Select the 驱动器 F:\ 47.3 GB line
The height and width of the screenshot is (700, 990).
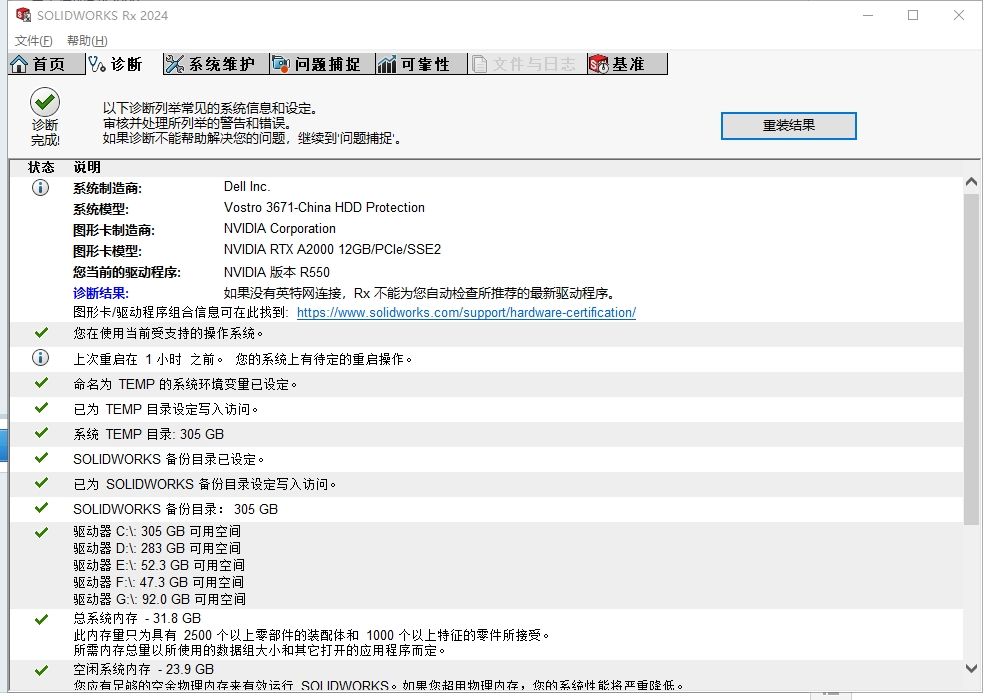(158, 583)
